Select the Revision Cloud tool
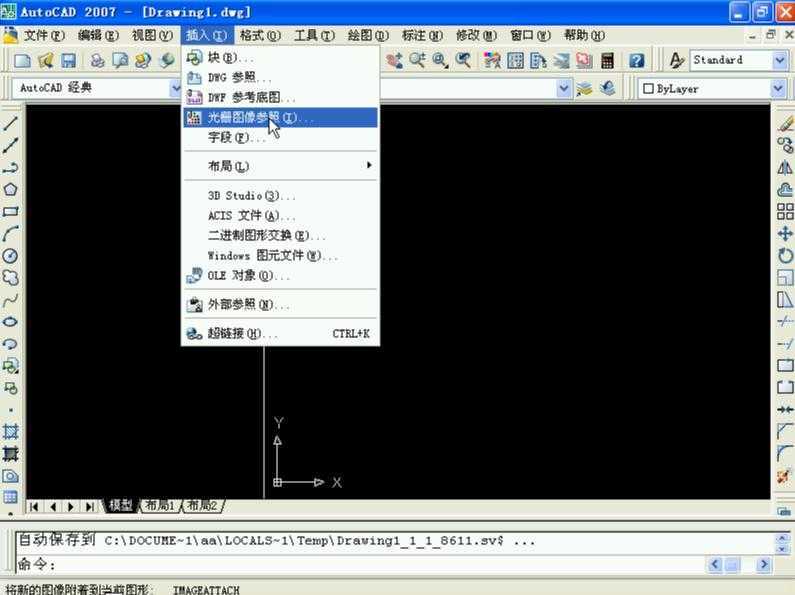 coord(11,278)
